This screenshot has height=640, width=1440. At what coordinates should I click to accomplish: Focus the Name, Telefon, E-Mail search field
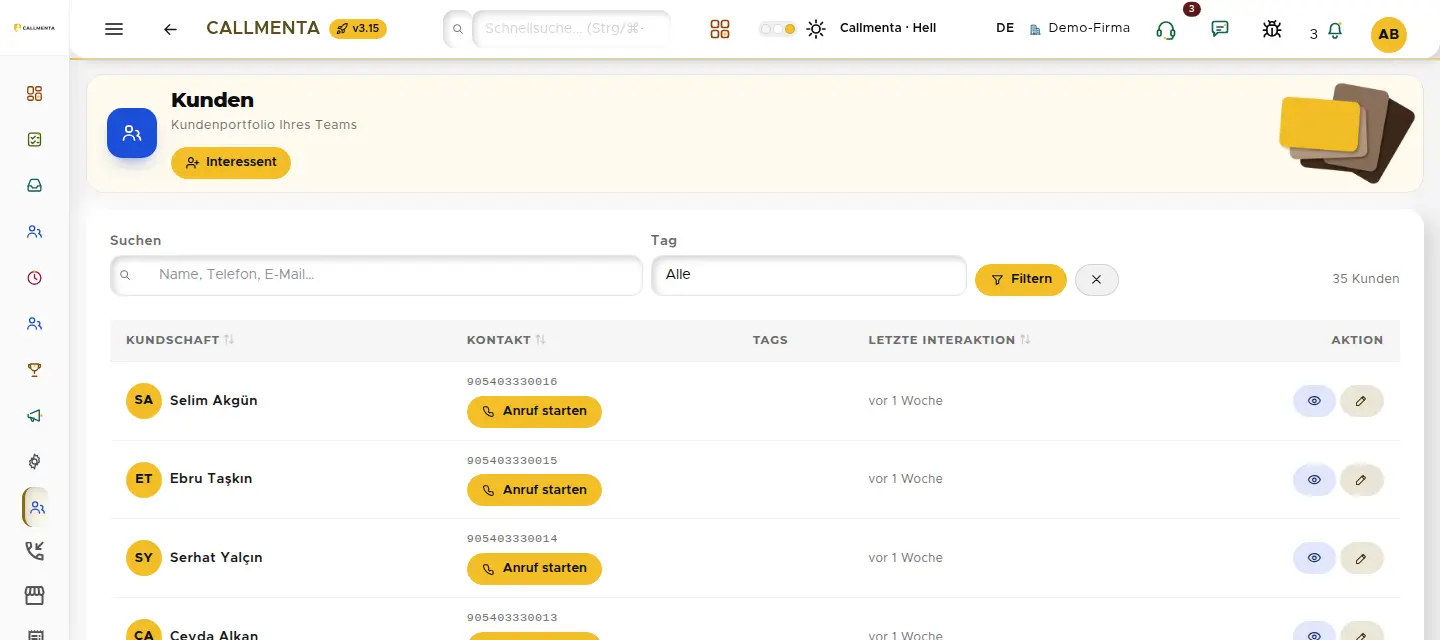tap(376, 275)
